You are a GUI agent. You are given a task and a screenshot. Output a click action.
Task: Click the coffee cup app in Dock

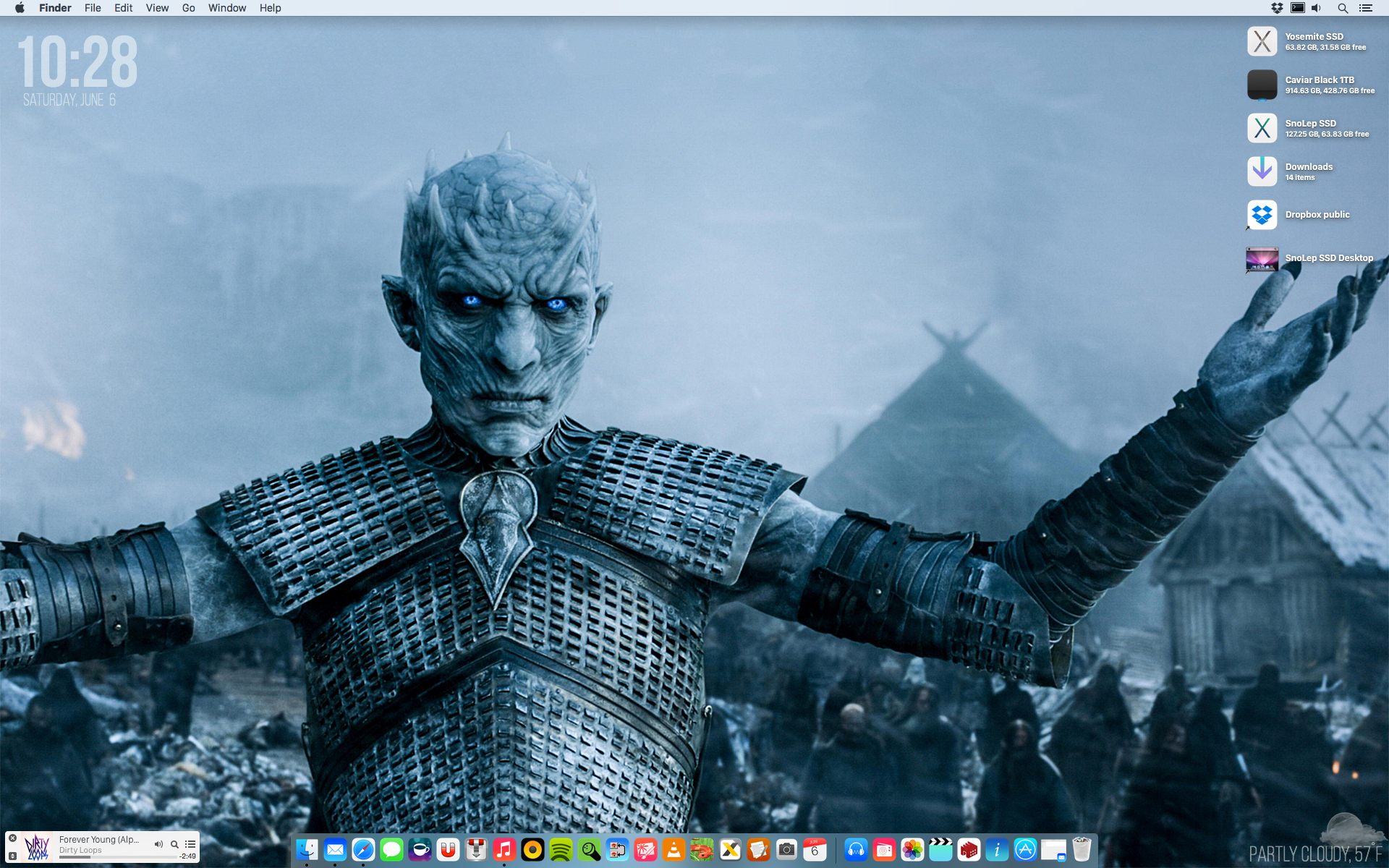tap(420, 849)
